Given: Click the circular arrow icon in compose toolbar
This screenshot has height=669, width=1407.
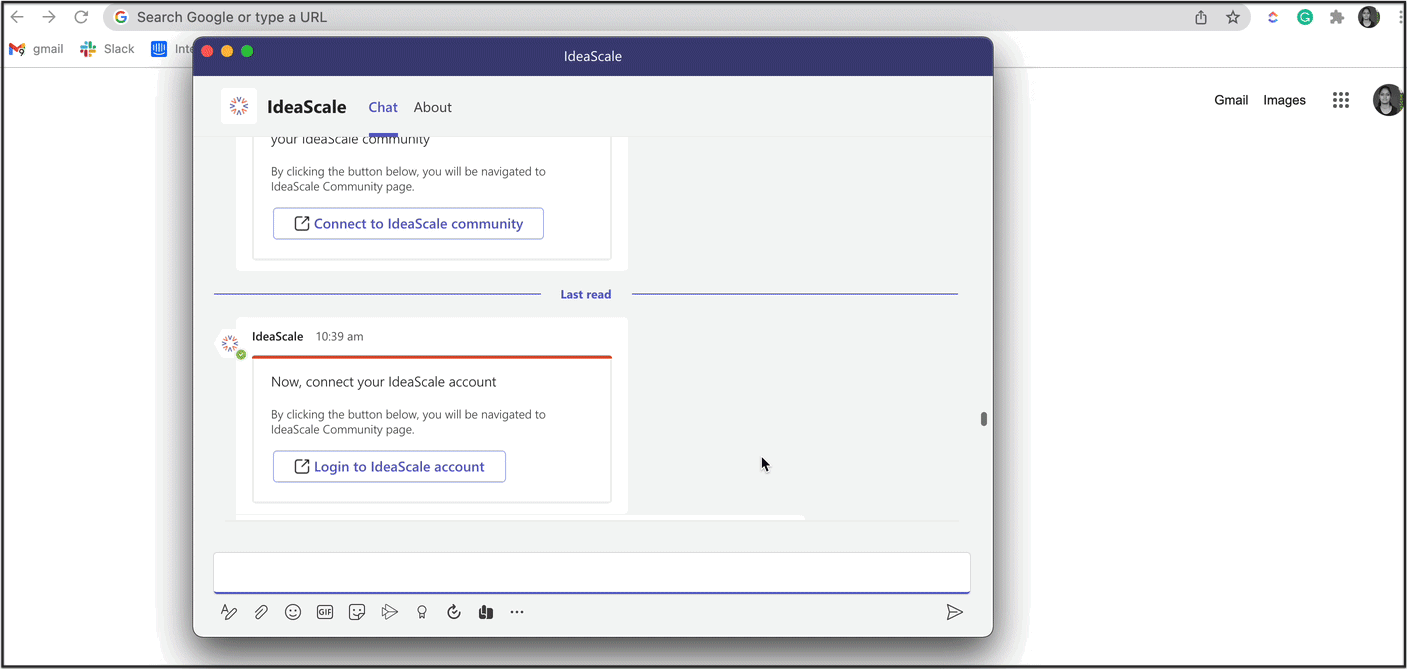Looking at the screenshot, I should point(454,612).
